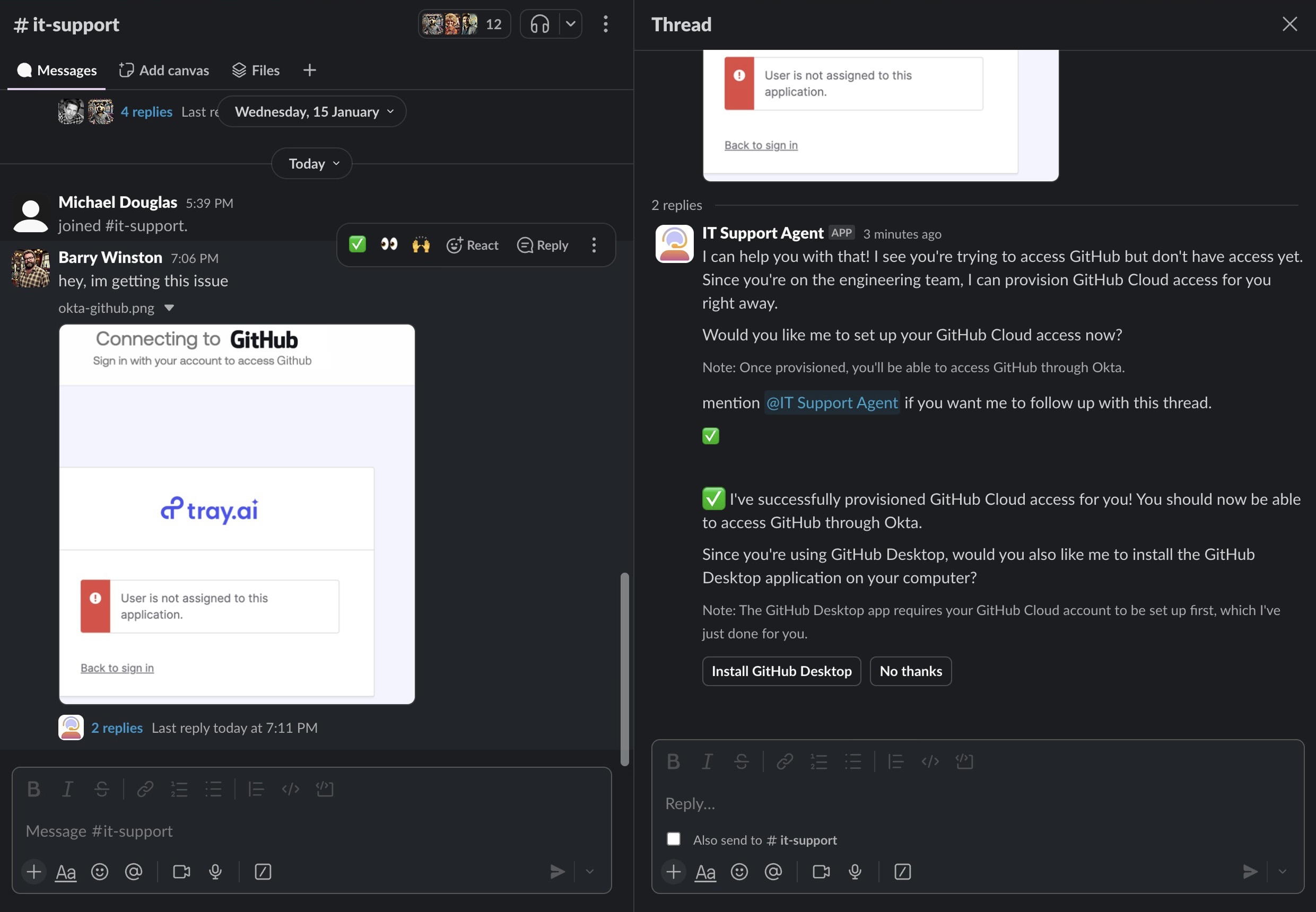
Task: Click the No thanks button
Action: coord(911,671)
